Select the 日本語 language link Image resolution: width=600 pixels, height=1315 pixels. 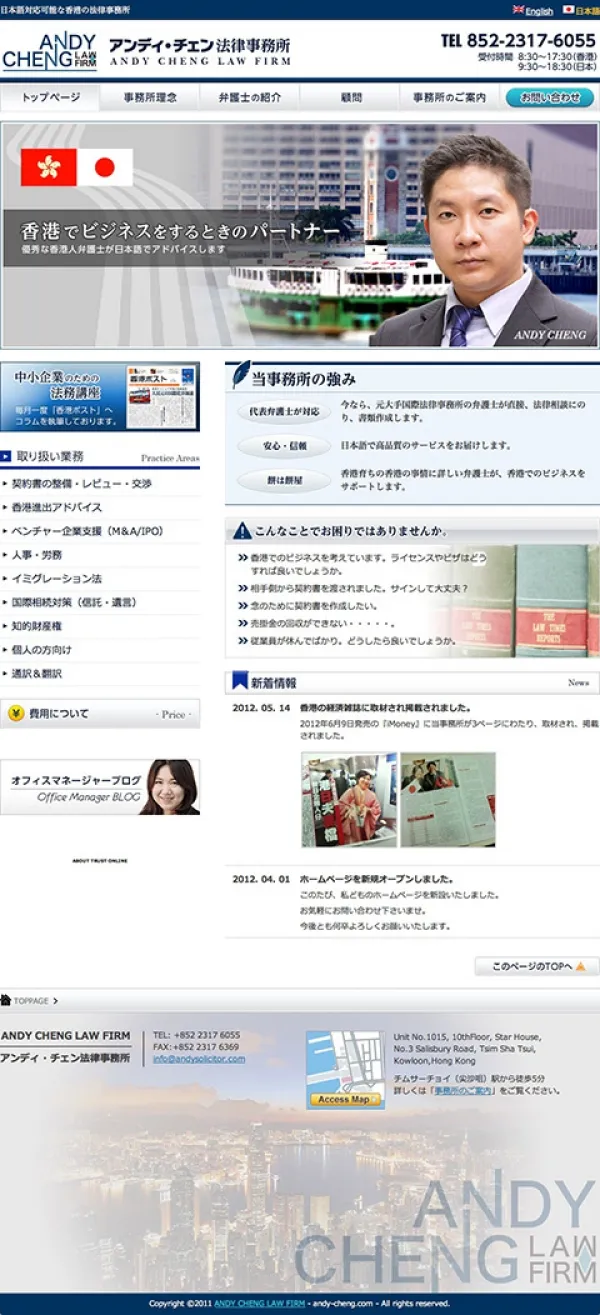(x=581, y=11)
